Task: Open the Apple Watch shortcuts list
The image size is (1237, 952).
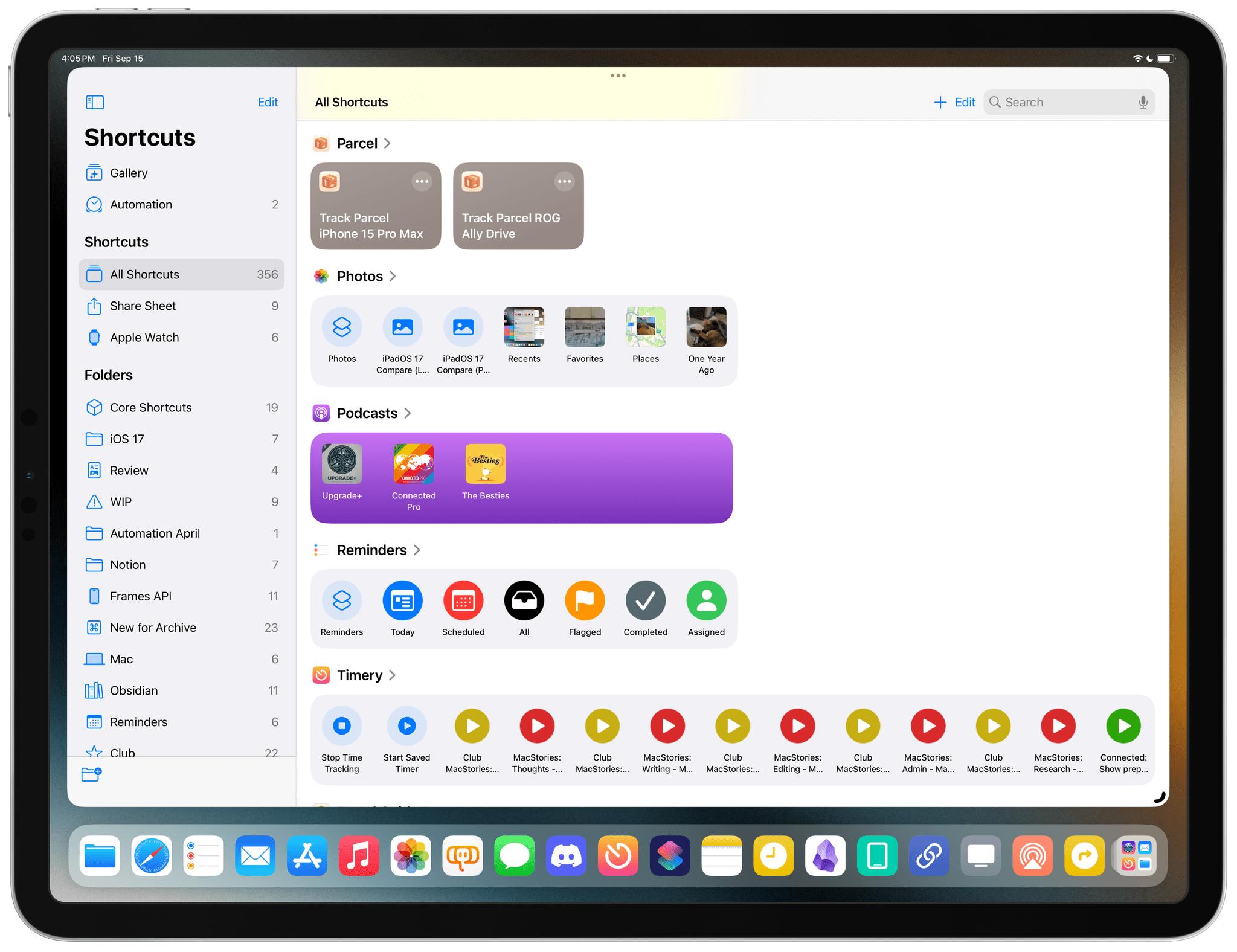Action: [181, 337]
